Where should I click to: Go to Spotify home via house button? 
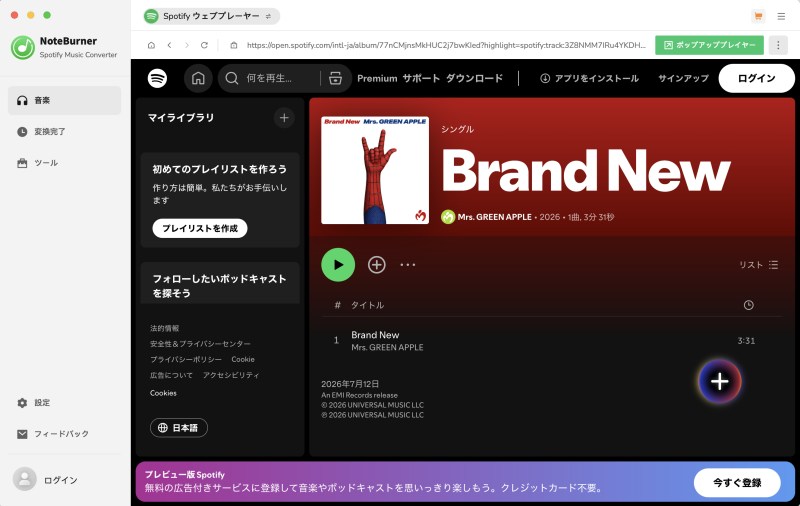click(x=198, y=78)
